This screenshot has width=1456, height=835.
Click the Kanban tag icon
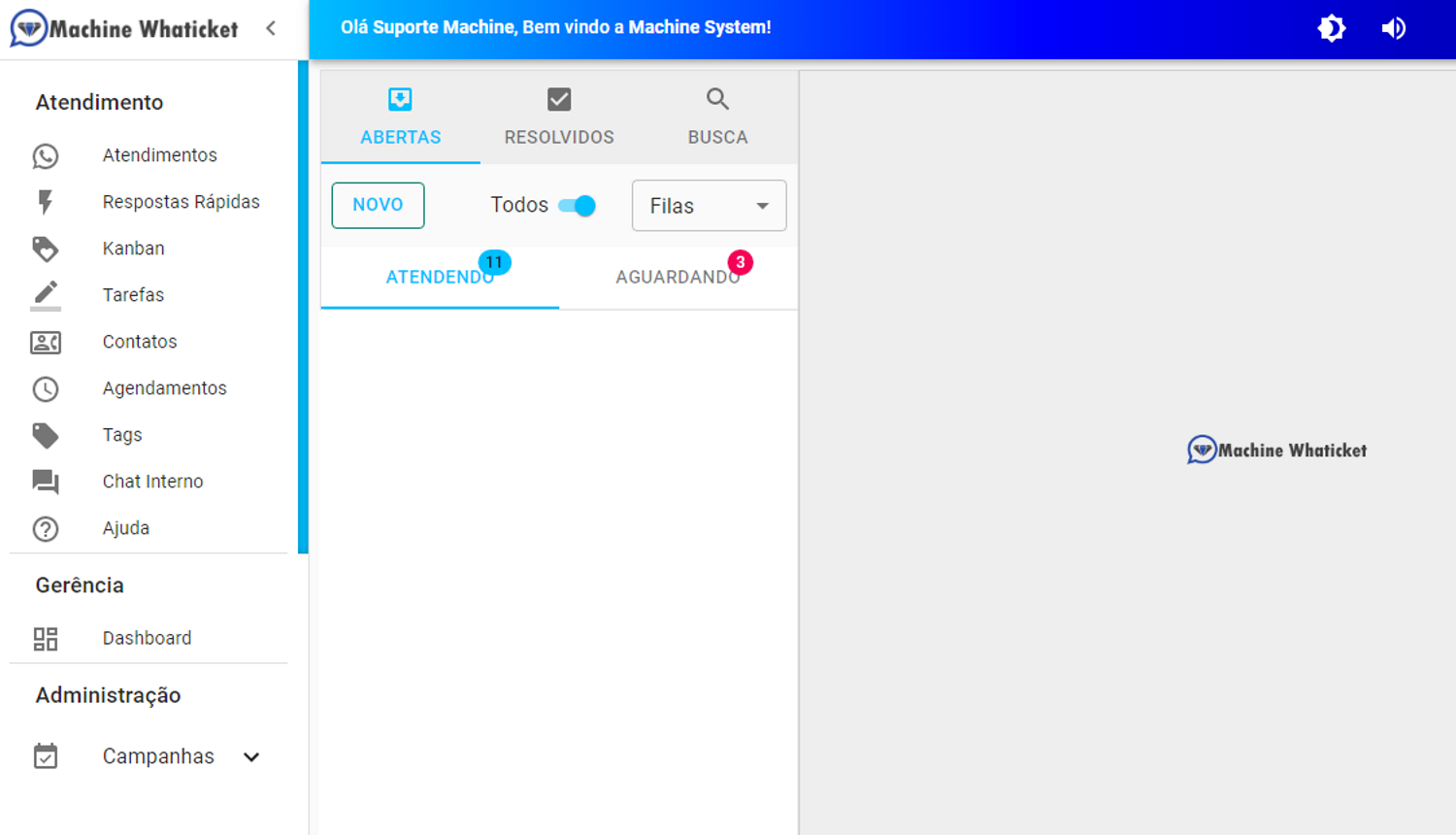tap(46, 249)
